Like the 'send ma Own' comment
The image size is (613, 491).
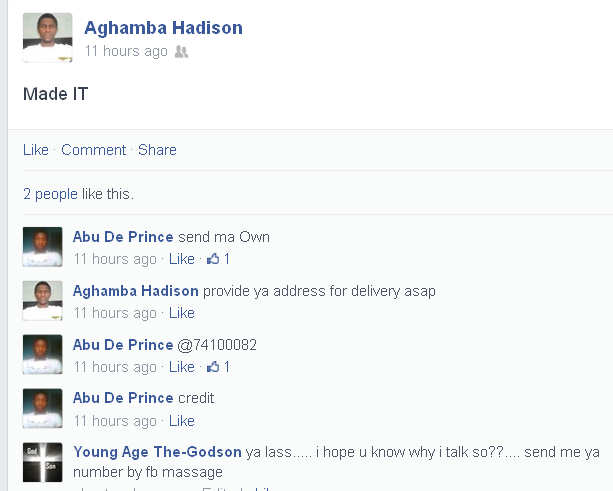pyautogui.click(x=182, y=259)
